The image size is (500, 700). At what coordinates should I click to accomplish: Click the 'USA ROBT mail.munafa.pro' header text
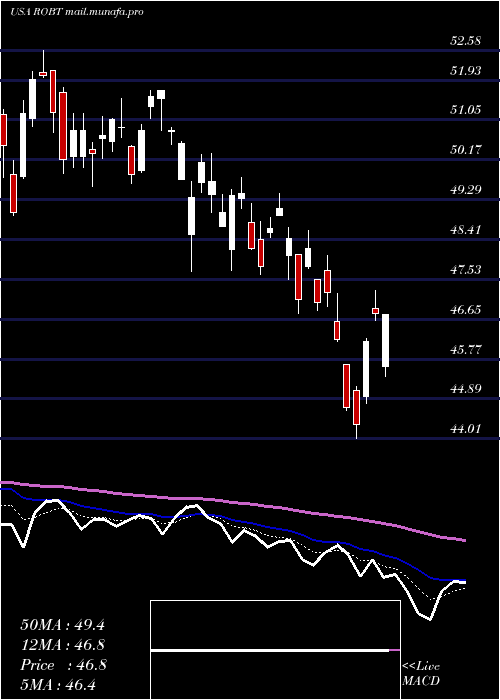tap(77, 12)
